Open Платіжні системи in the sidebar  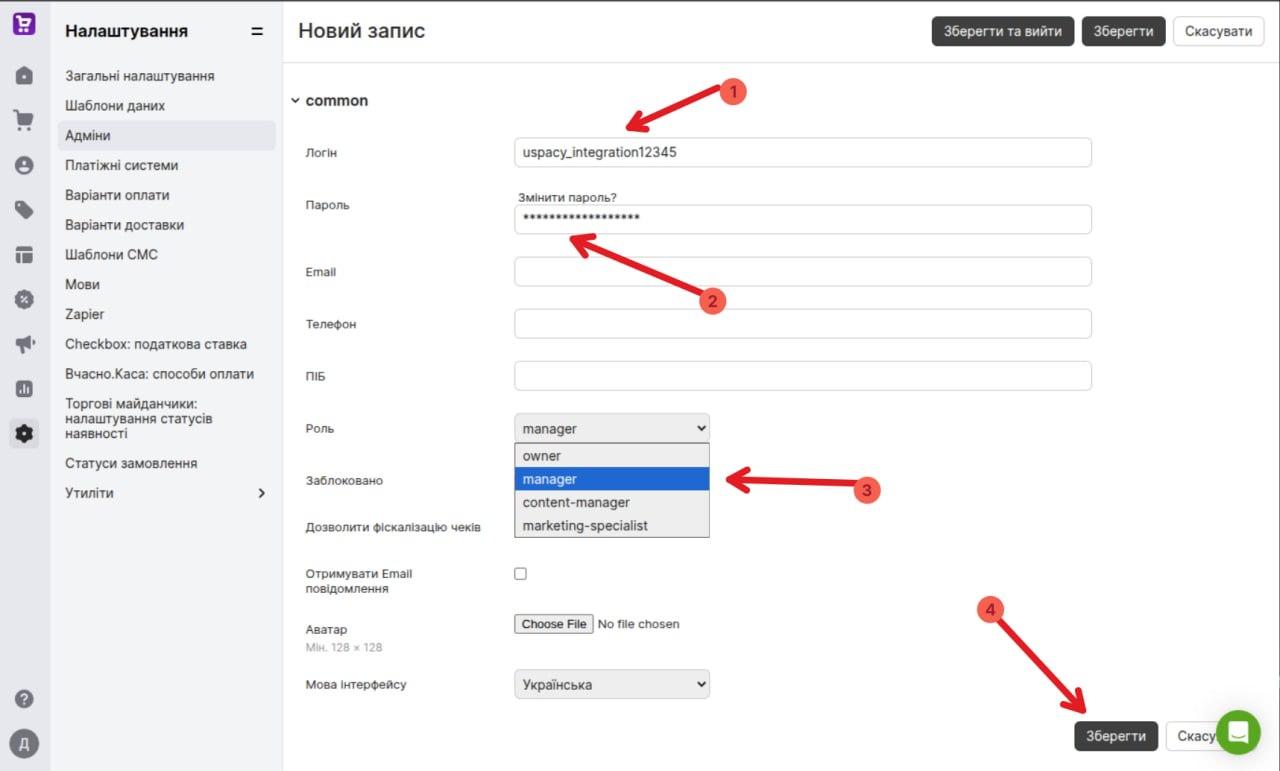[122, 165]
